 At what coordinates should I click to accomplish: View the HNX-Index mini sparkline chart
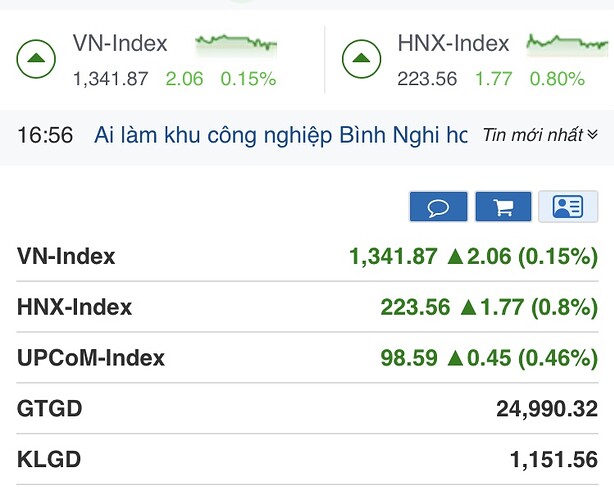tap(566, 43)
